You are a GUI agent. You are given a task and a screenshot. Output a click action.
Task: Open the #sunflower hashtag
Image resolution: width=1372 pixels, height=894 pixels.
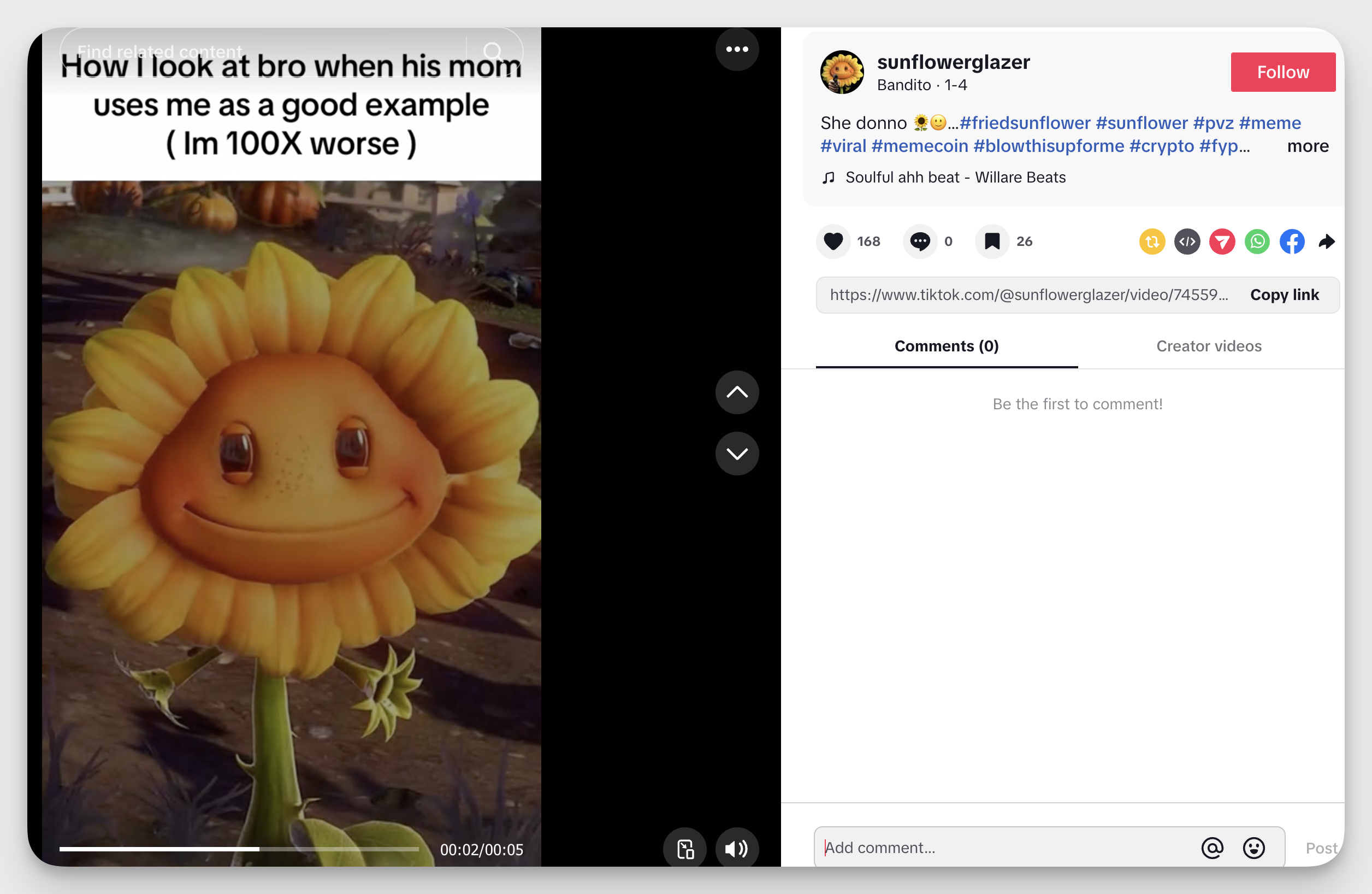coord(1142,123)
